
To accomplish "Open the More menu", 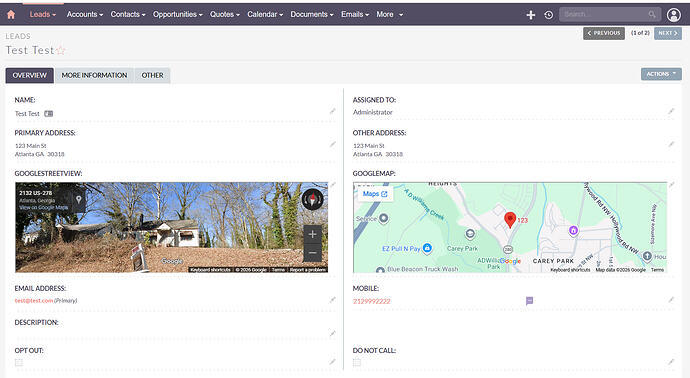I will point(389,15).
